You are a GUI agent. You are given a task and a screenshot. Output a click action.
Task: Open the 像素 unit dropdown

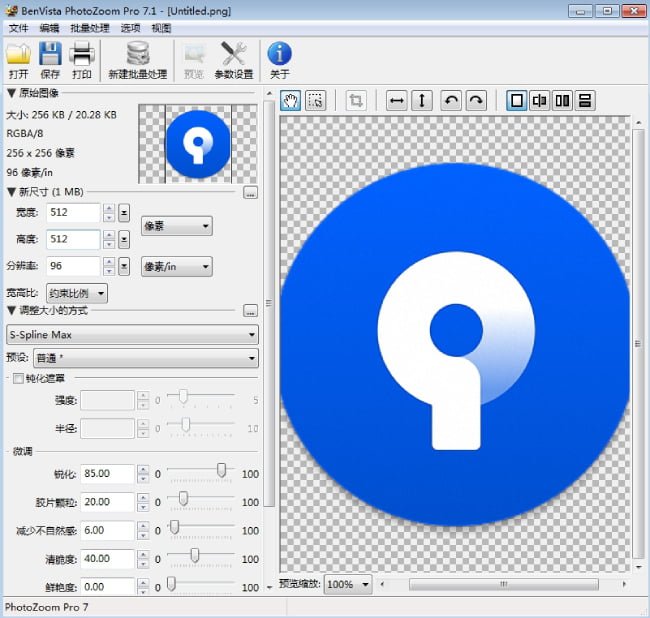tap(177, 226)
